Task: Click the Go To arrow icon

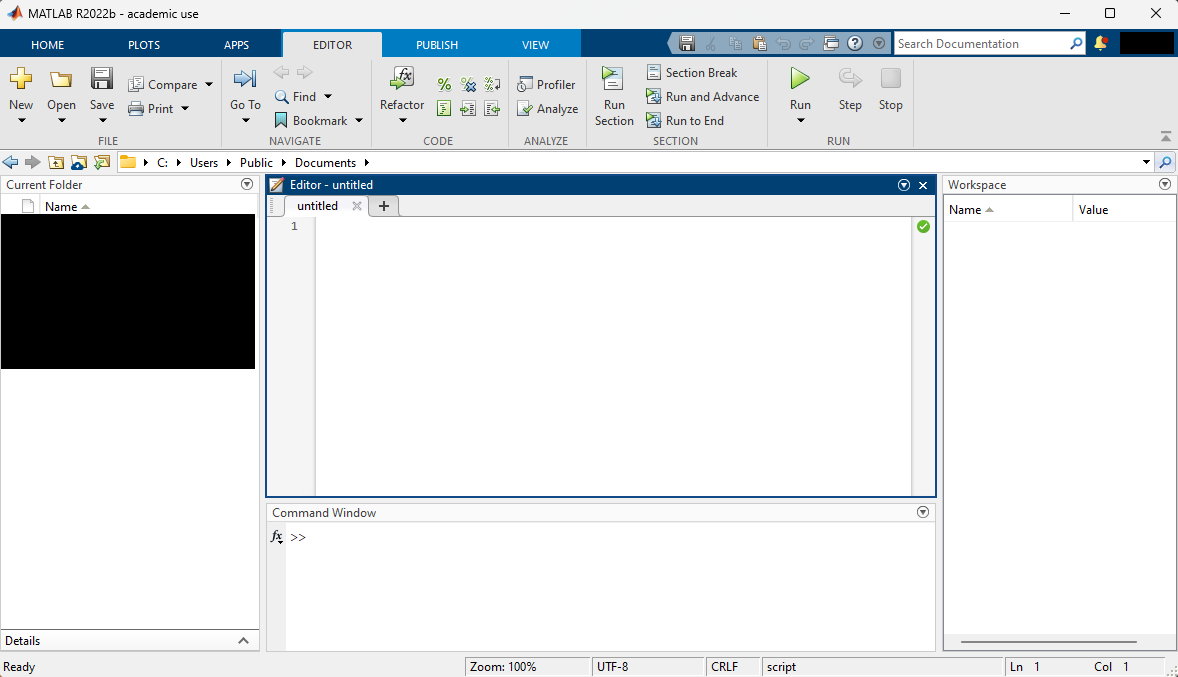Action: click(245, 78)
